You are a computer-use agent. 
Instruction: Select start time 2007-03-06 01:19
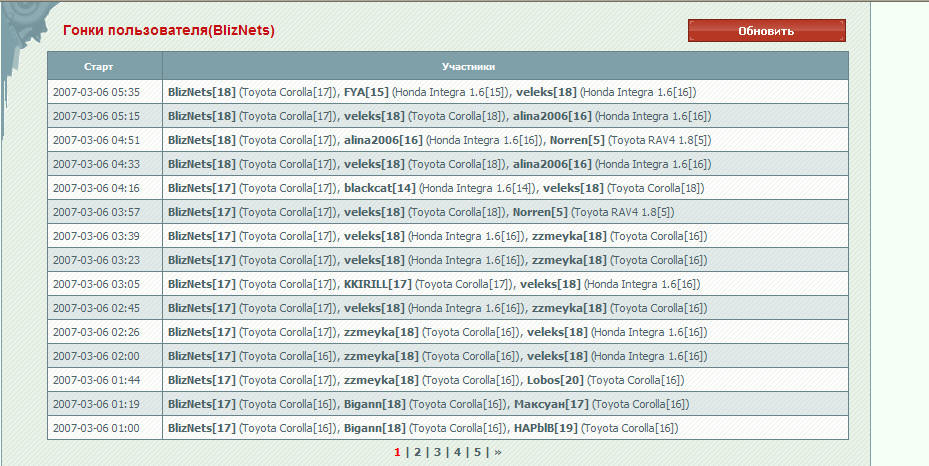point(97,404)
